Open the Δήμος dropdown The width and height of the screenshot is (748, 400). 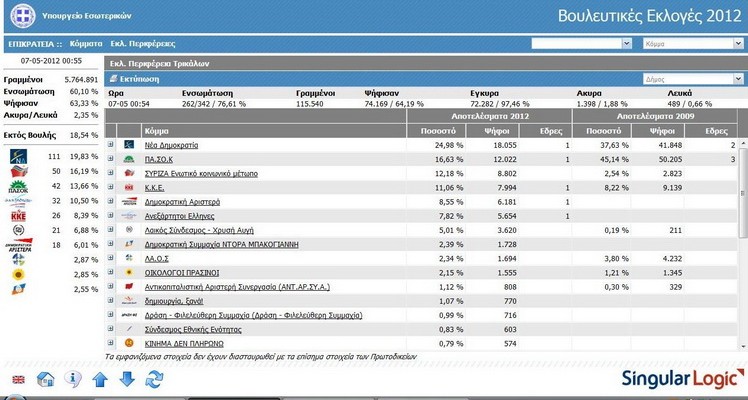click(693, 79)
